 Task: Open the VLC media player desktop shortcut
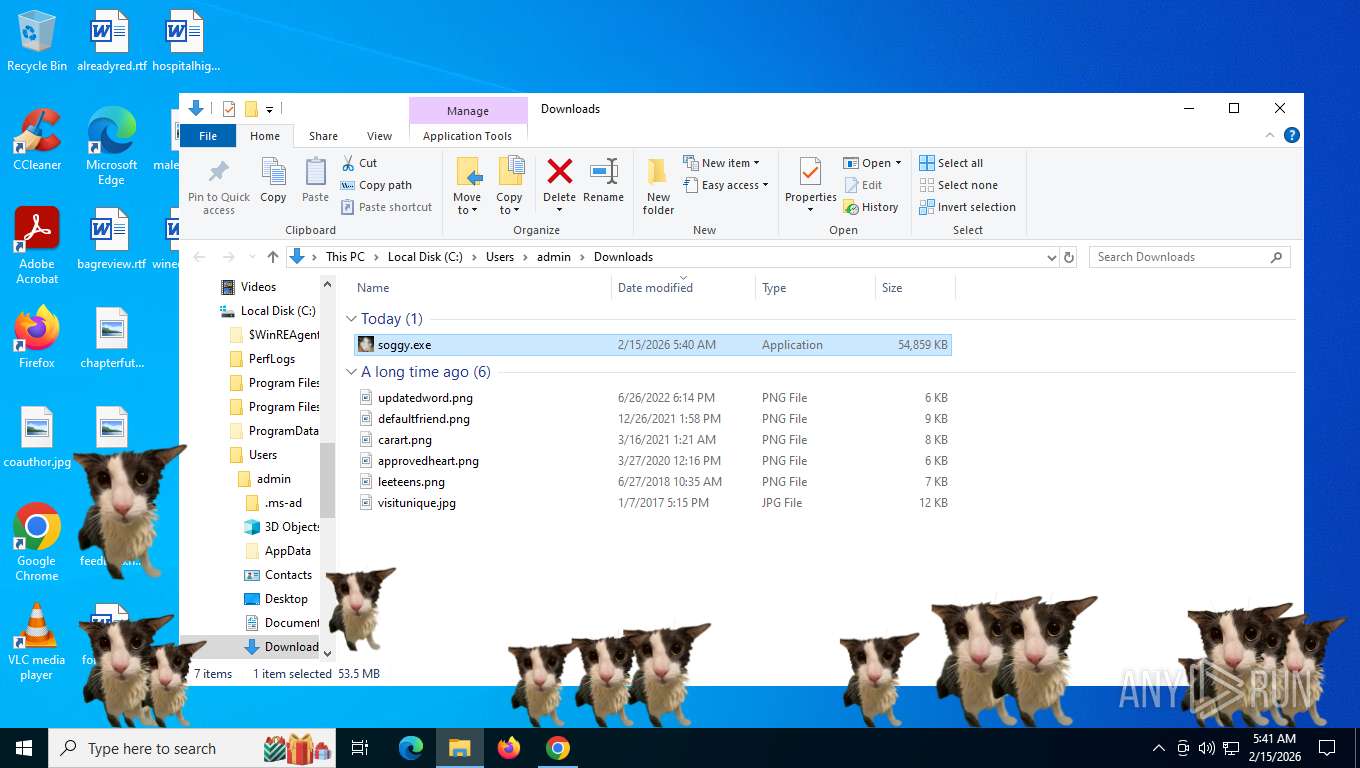click(37, 641)
